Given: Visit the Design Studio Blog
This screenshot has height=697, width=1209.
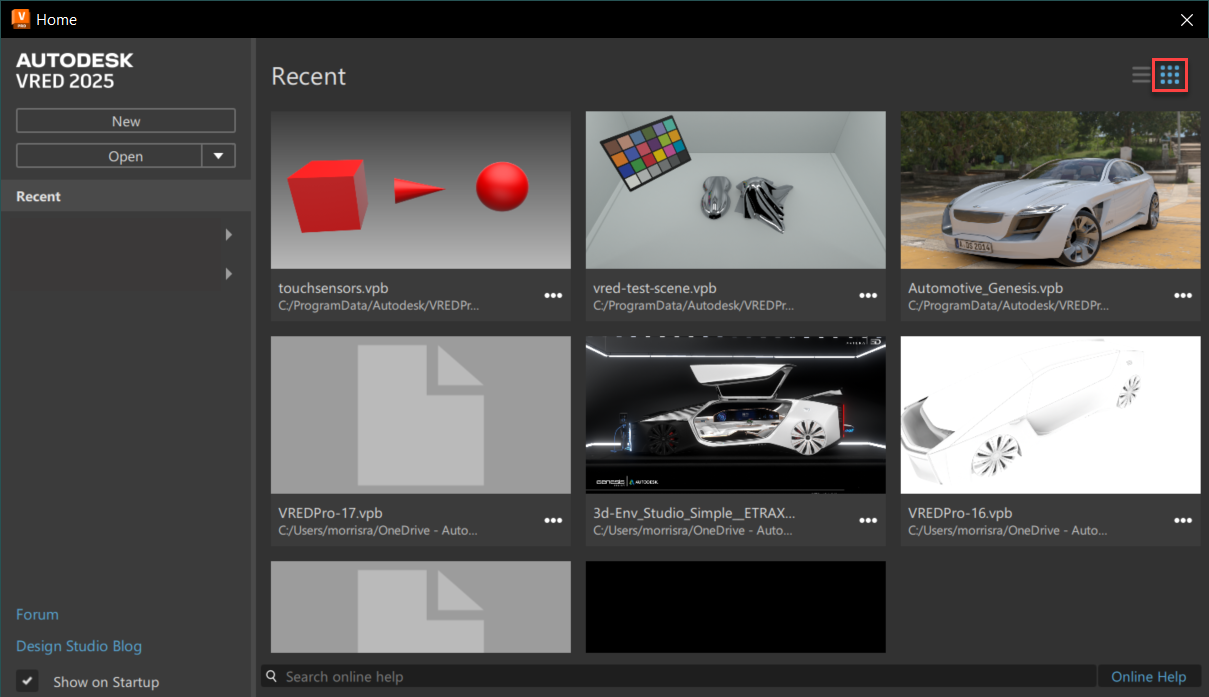Looking at the screenshot, I should tap(79, 646).
